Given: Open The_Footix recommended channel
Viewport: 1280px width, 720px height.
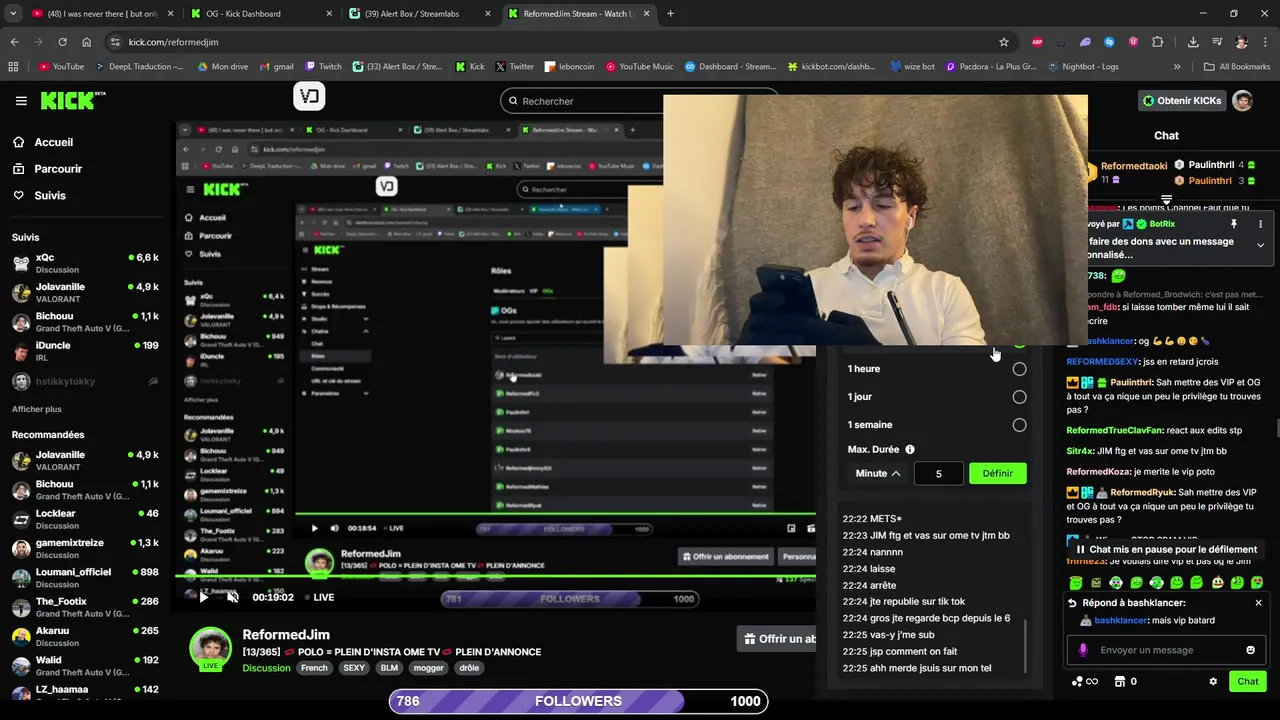Looking at the screenshot, I should coord(85,607).
